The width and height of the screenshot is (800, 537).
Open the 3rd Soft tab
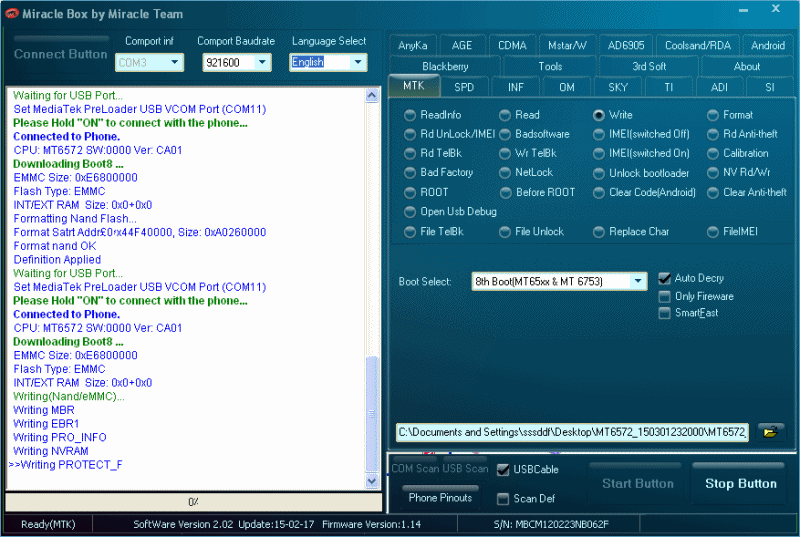[649, 66]
